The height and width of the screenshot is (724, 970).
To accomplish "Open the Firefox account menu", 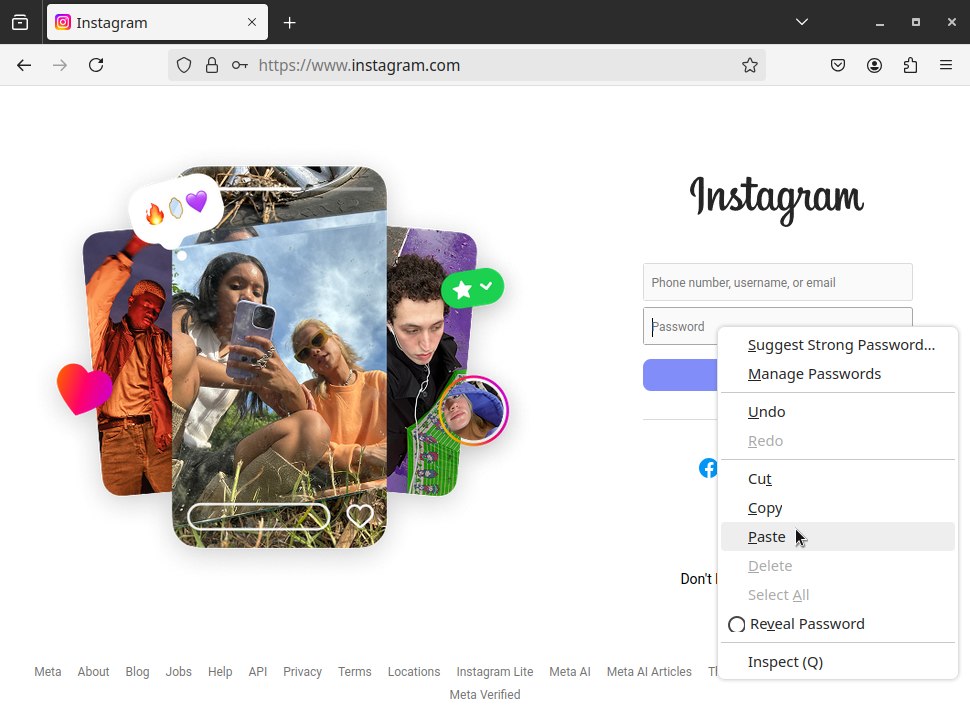I will coord(874,65).
